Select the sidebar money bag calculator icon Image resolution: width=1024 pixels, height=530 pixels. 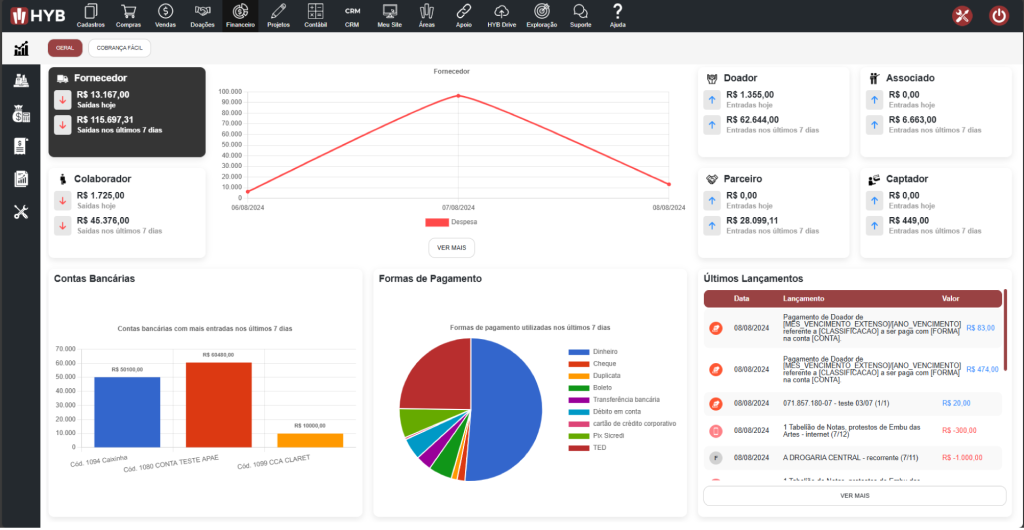click(x=21, y=114)
